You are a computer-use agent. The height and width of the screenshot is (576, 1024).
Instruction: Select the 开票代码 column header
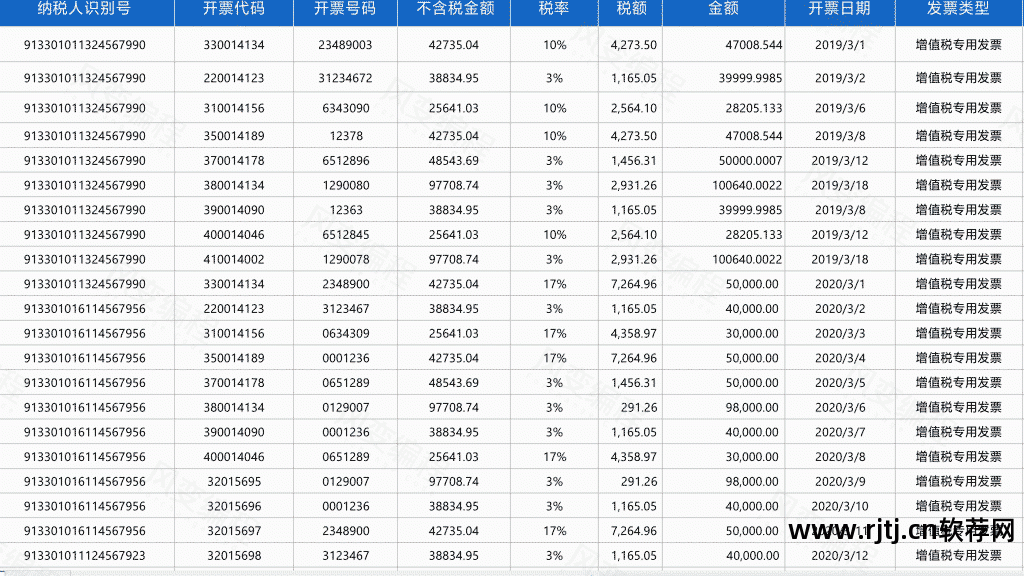tap(234, 8)
